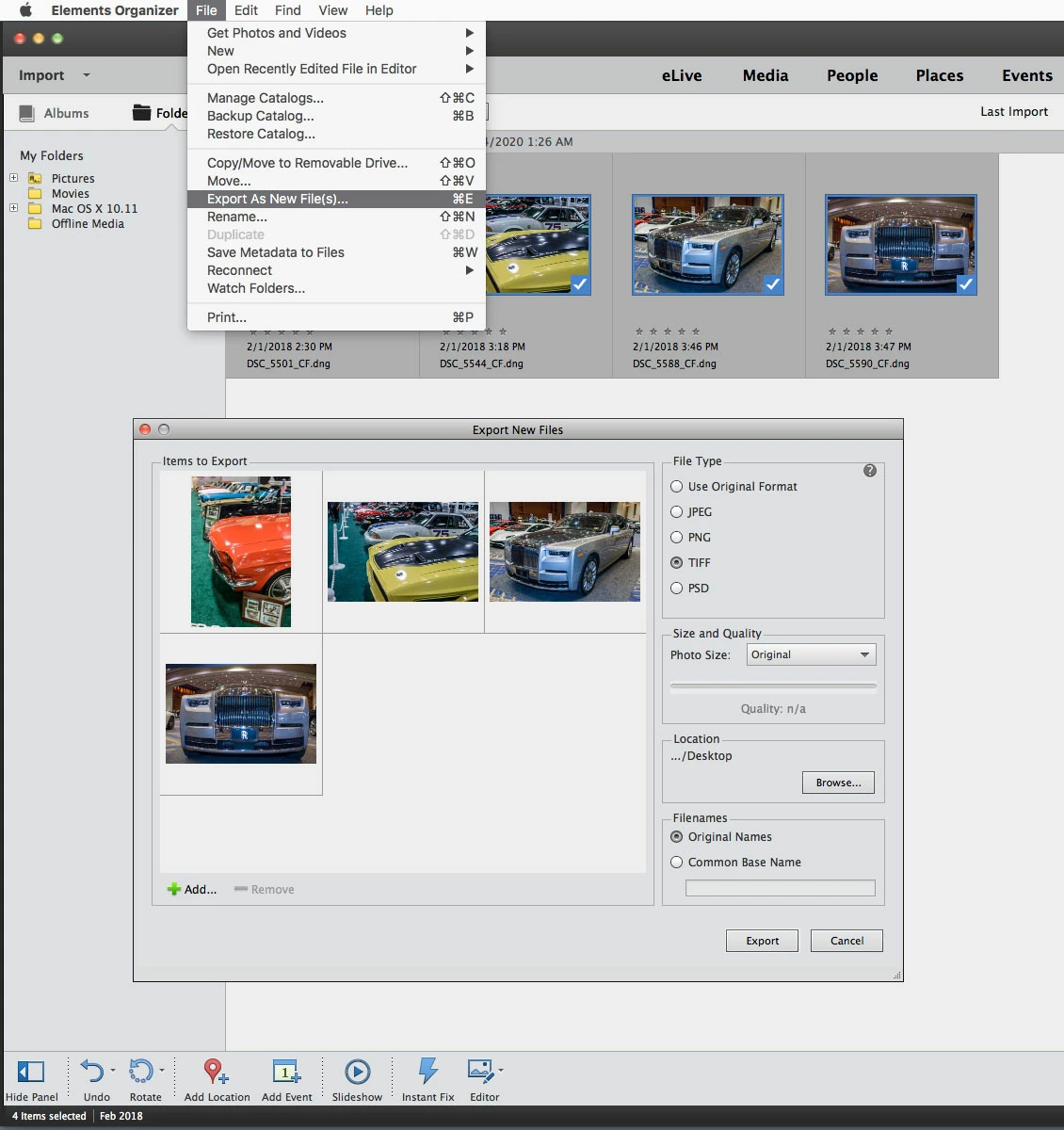Open the help question mark in File Type
This screenshot has height=1130, width=1064.
870,471
